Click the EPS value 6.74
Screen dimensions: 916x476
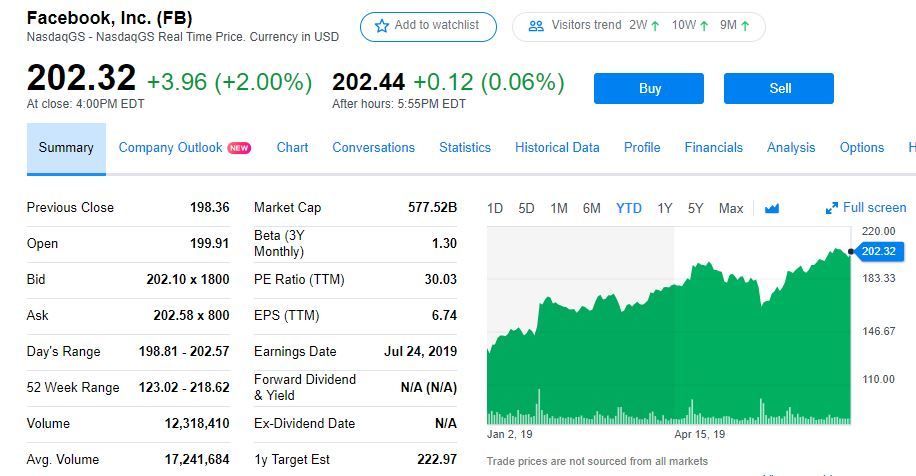tap(444, 315)
